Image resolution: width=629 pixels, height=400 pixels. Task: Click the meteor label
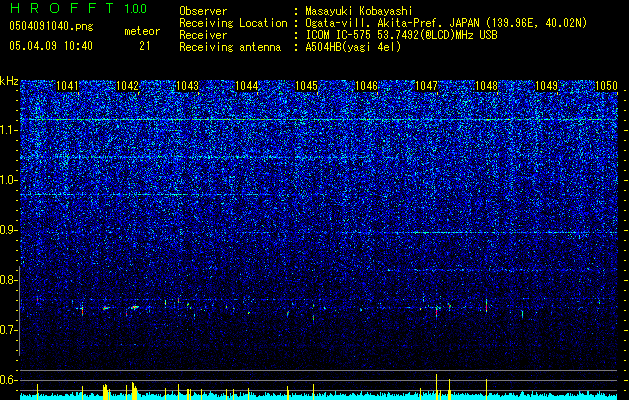pos(142,31)
